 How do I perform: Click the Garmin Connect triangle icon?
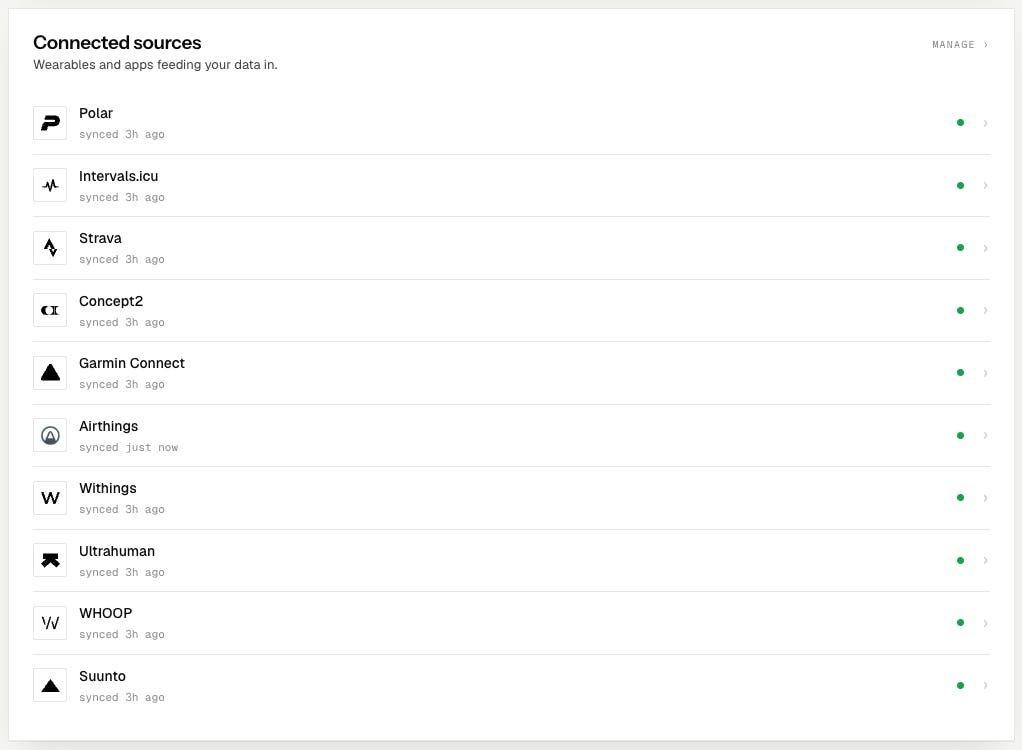(x=50, y=373)
